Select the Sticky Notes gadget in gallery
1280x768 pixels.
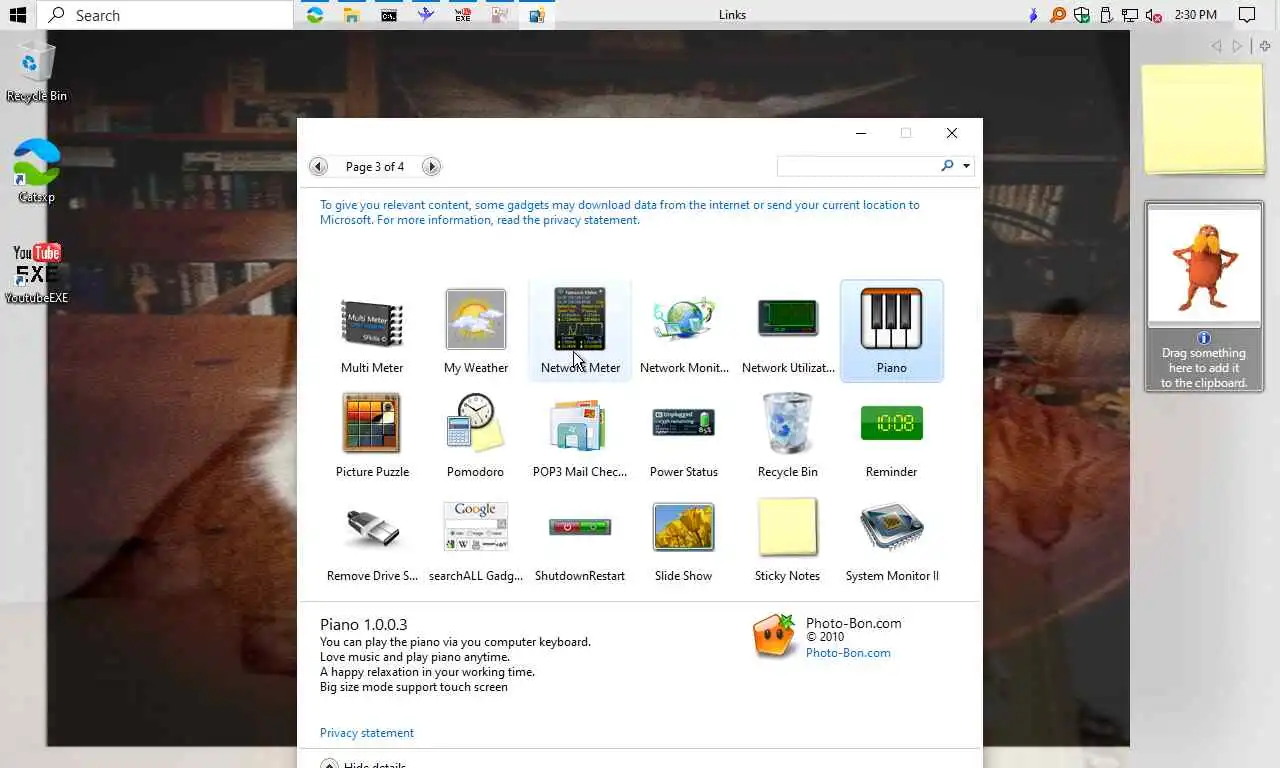788,540
